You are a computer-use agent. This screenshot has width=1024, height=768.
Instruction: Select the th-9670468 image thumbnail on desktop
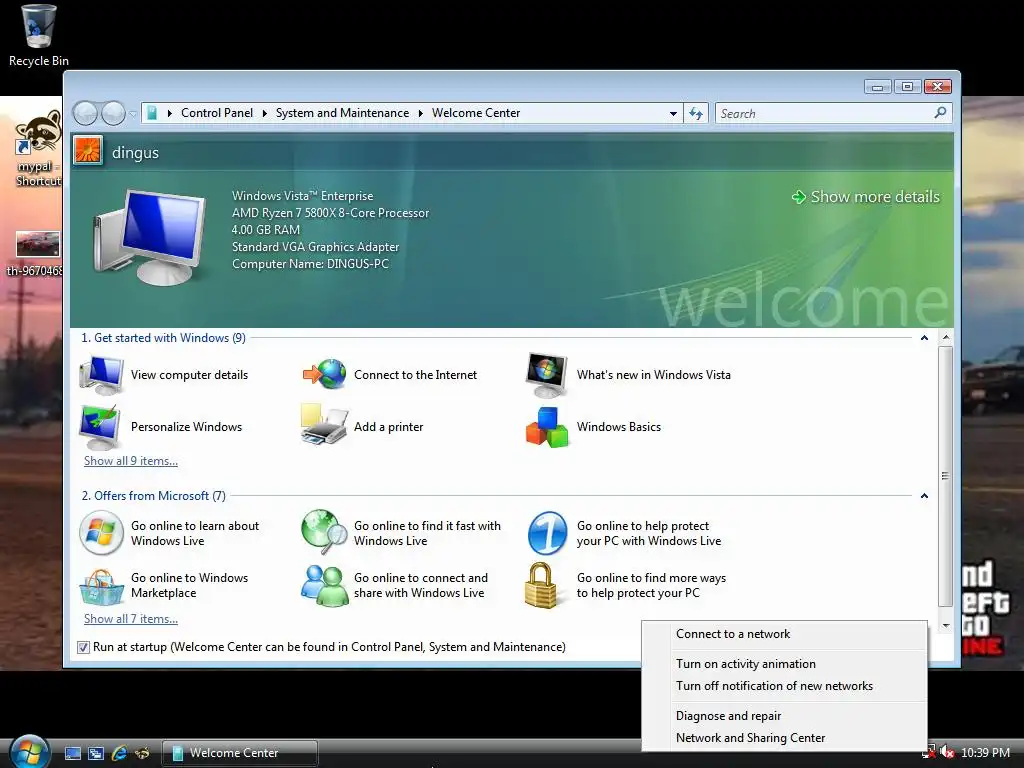pyautogui.click(x=38, y=244)
